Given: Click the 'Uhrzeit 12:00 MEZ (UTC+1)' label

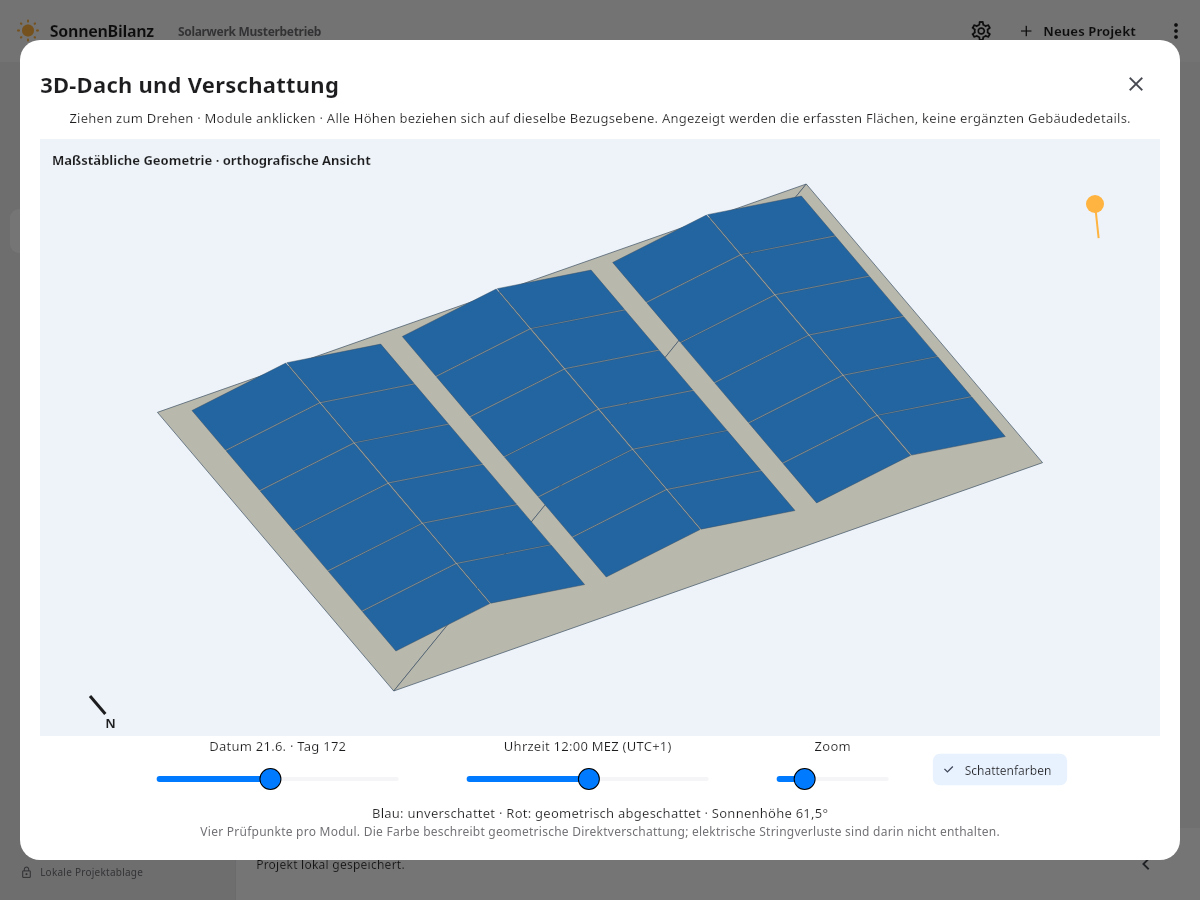Looking at the screenshot, I should tap(588, 746).
